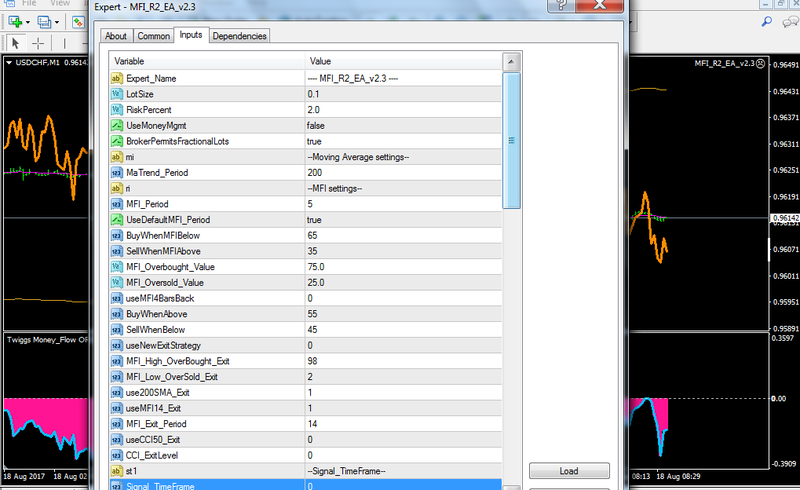The width and height of the screenshot is (800, 490).
Task: Click scrollbar up arrow in inputs list
Action: [511, 62]
